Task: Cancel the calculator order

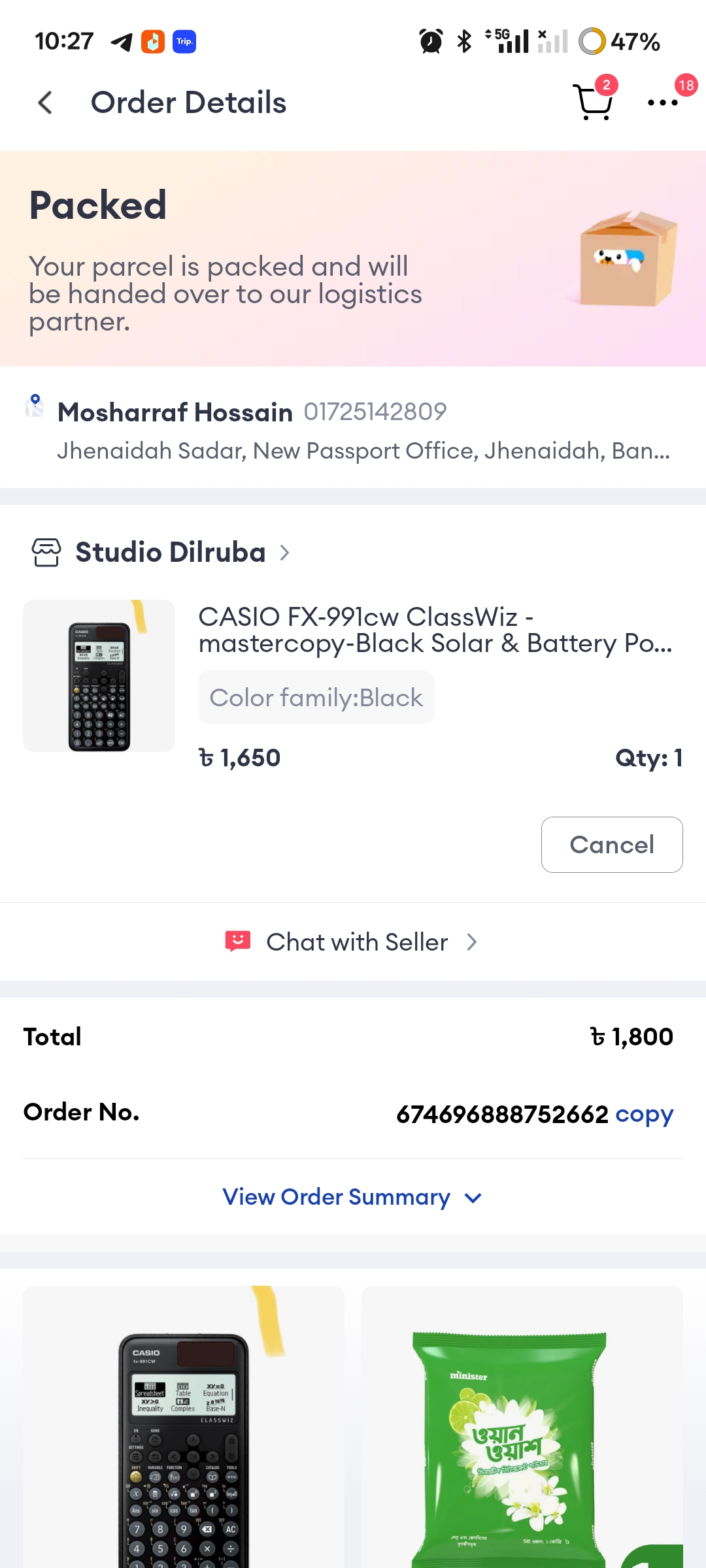Action: coord(612,845)
